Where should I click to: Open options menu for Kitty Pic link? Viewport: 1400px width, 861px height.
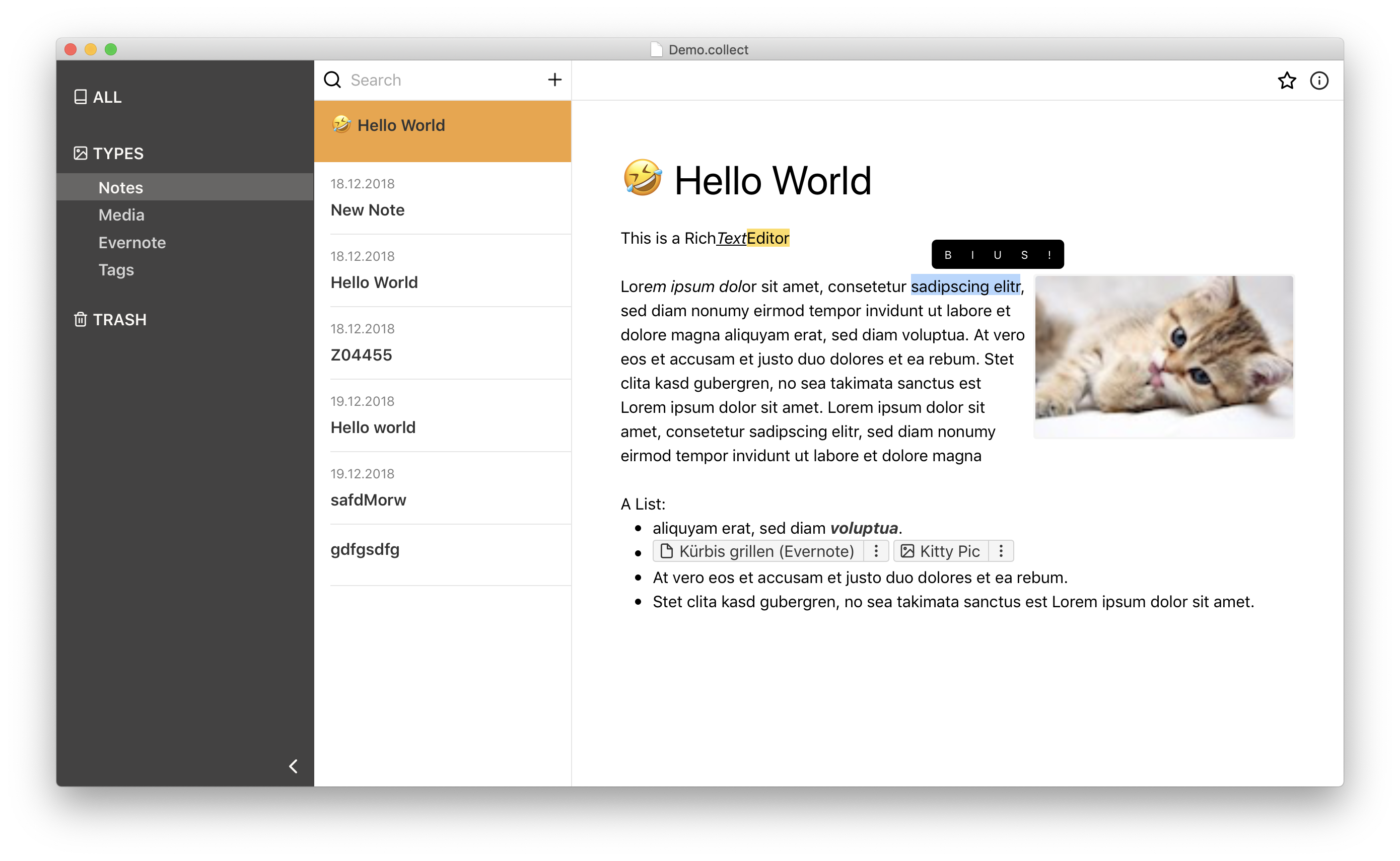point(1001,551)
